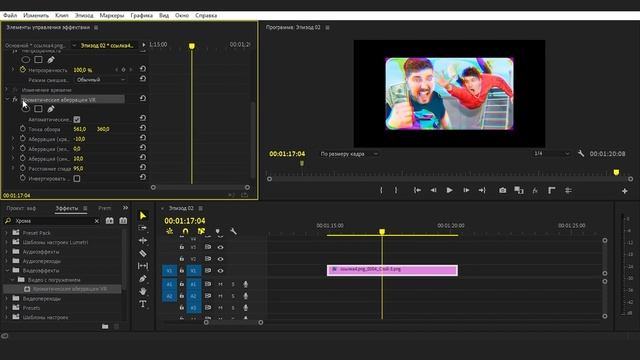
Task: Filter effects by Accelerated Effects badge
Action: [109, 220]
